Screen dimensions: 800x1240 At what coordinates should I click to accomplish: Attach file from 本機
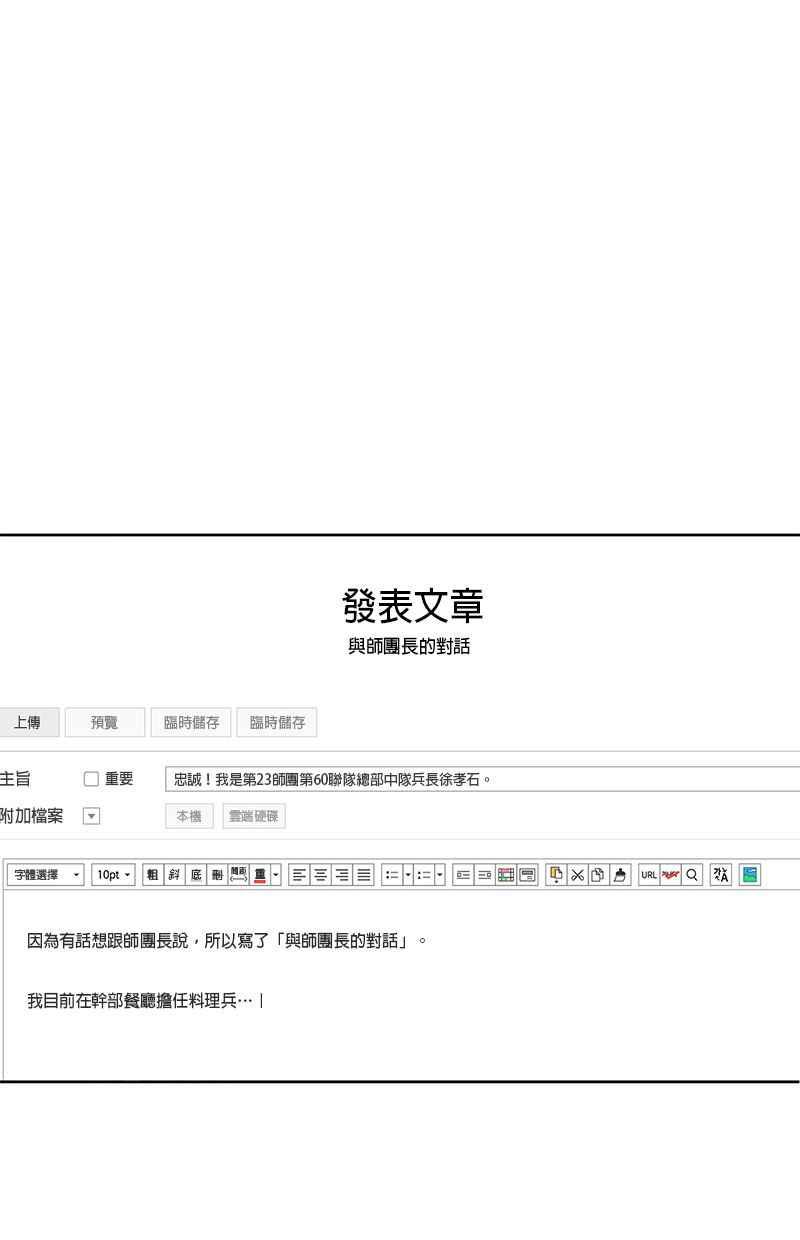189,816
